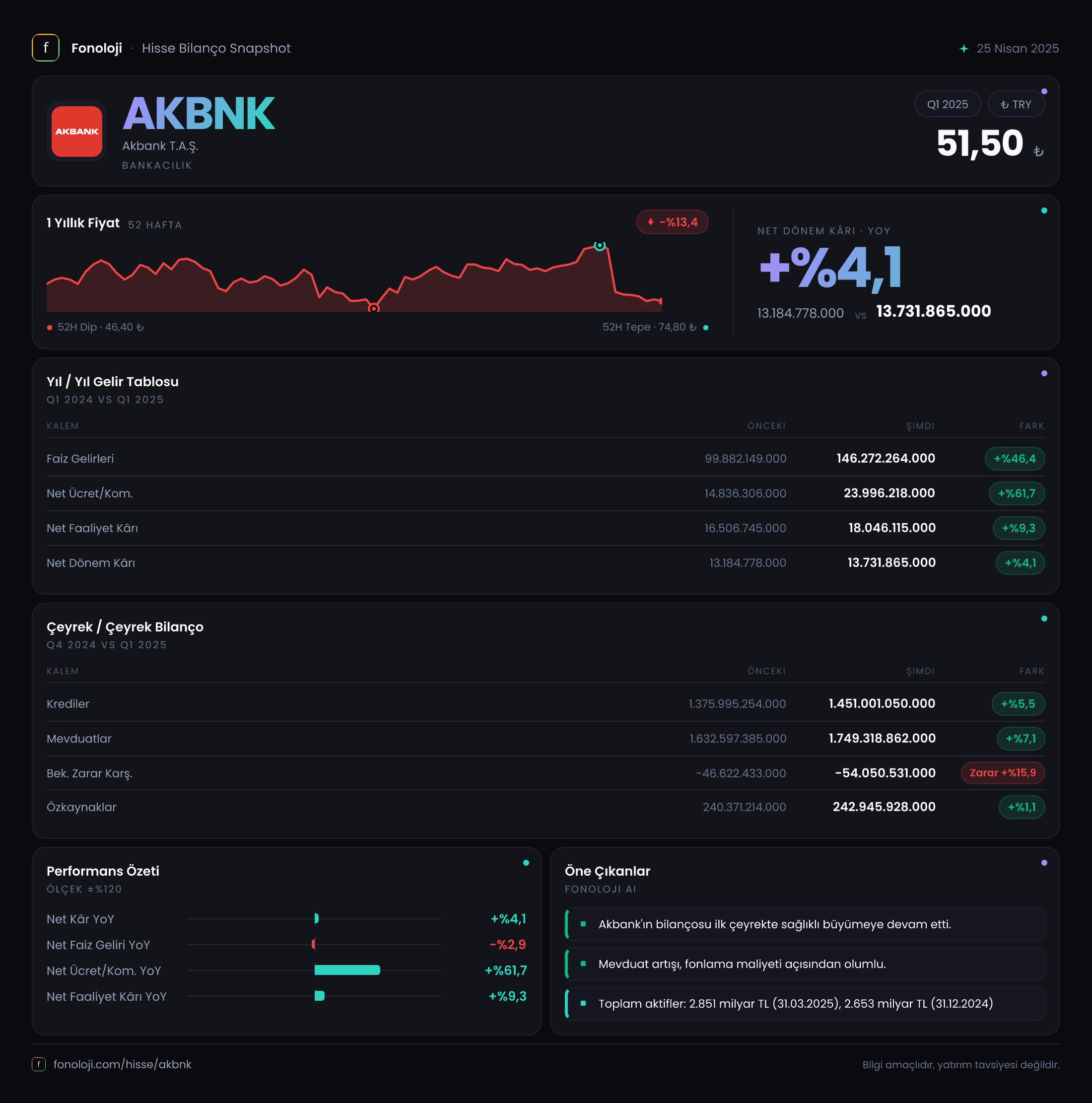Click the AKBNK ticker title
The image size is (1092, 1103).
pyautogui.click(x=199, y=114)
